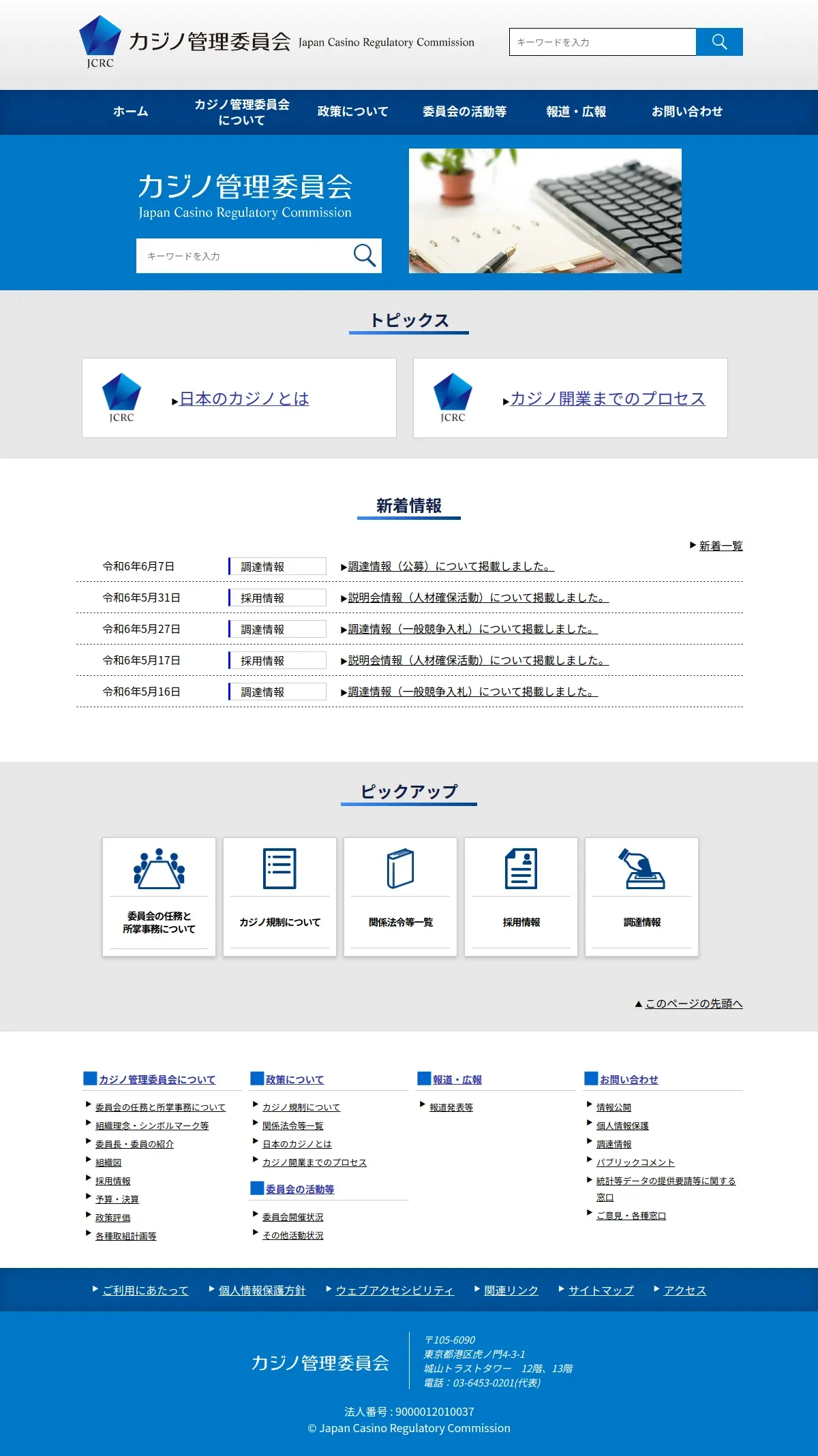The width and height of the screenshot is (818, 1456).
Task: Open the ホーム menu item
Action: [130, 112]
